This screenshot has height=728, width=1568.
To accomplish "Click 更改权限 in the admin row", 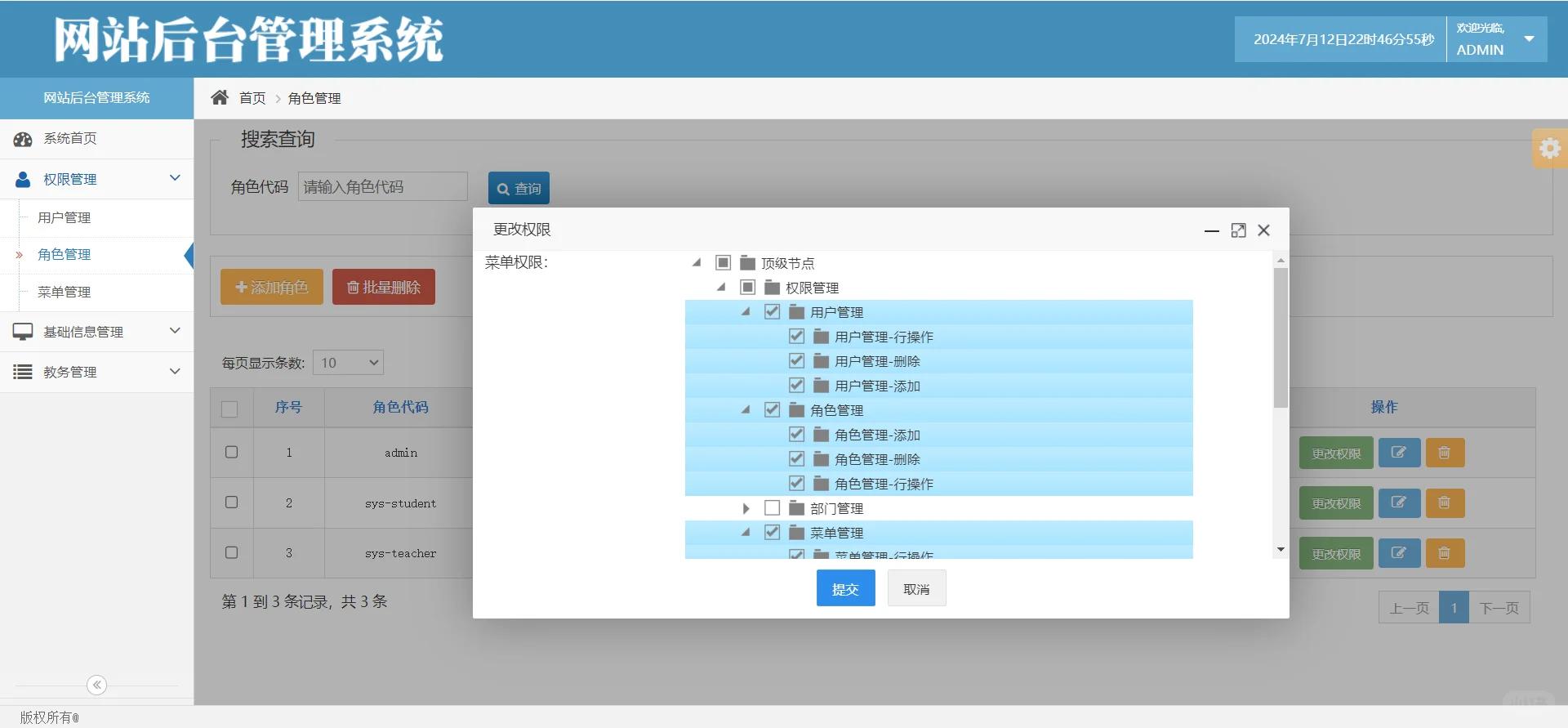I will pyautogui.click(x=1336, y=453).
